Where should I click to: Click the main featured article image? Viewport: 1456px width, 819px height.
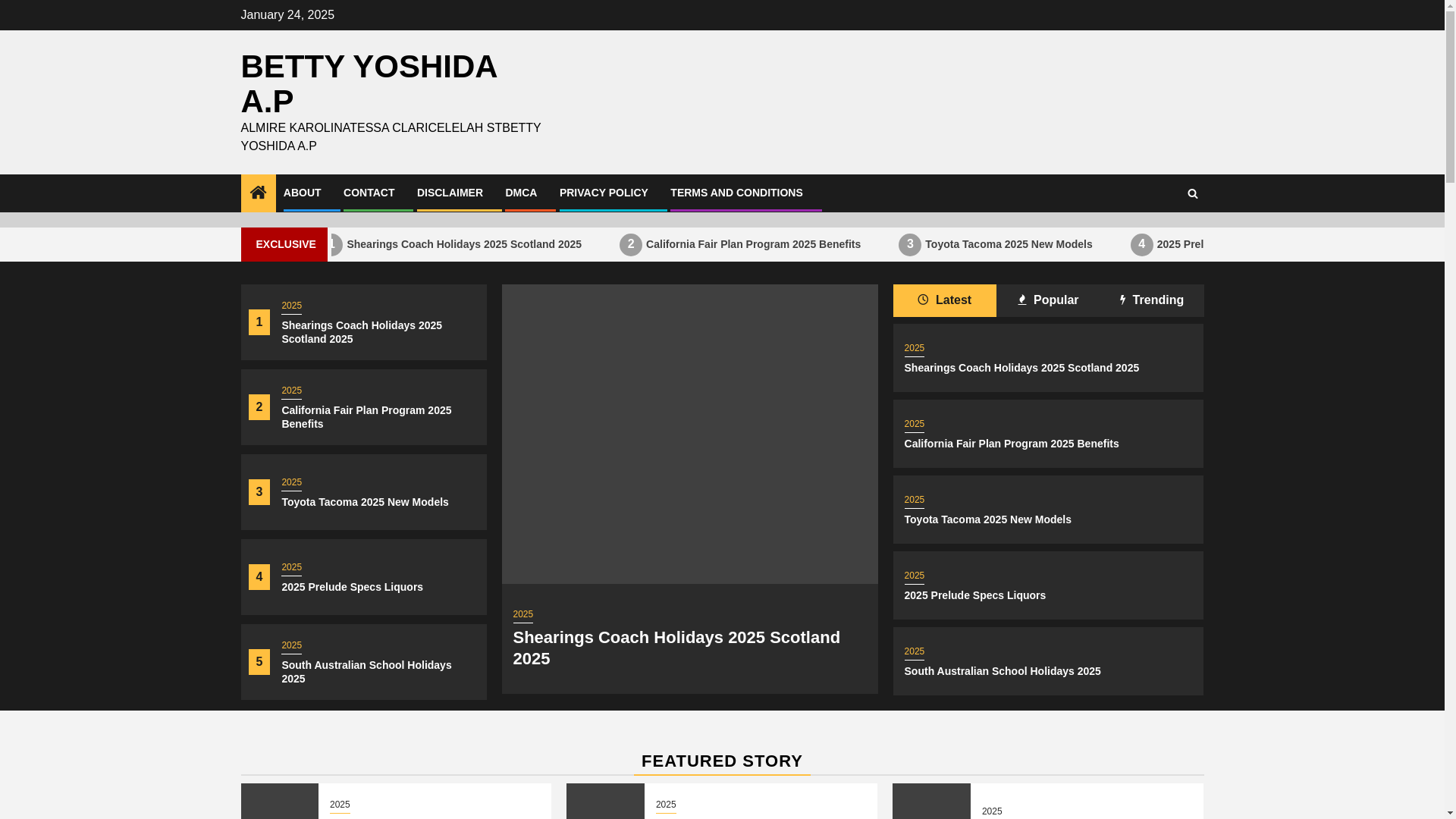(689, 434)
